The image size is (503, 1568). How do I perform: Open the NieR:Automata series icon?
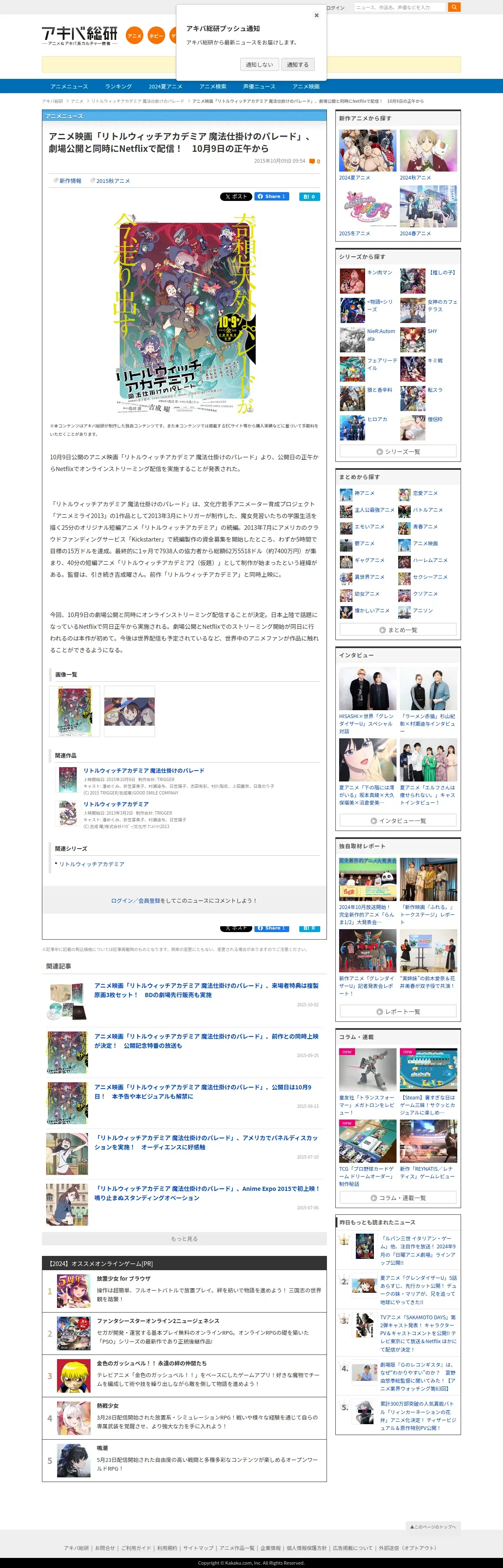tap(352, 340)
